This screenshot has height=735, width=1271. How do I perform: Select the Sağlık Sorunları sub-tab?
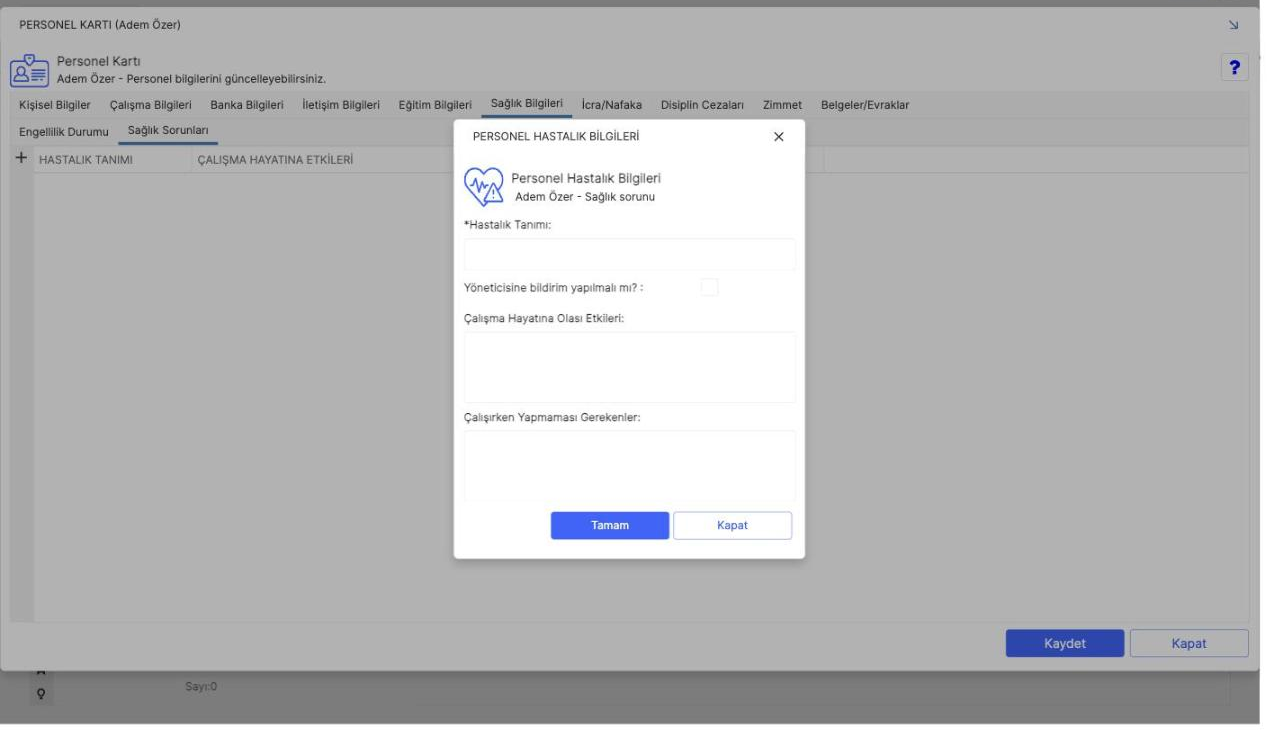(x=168, y=131)
